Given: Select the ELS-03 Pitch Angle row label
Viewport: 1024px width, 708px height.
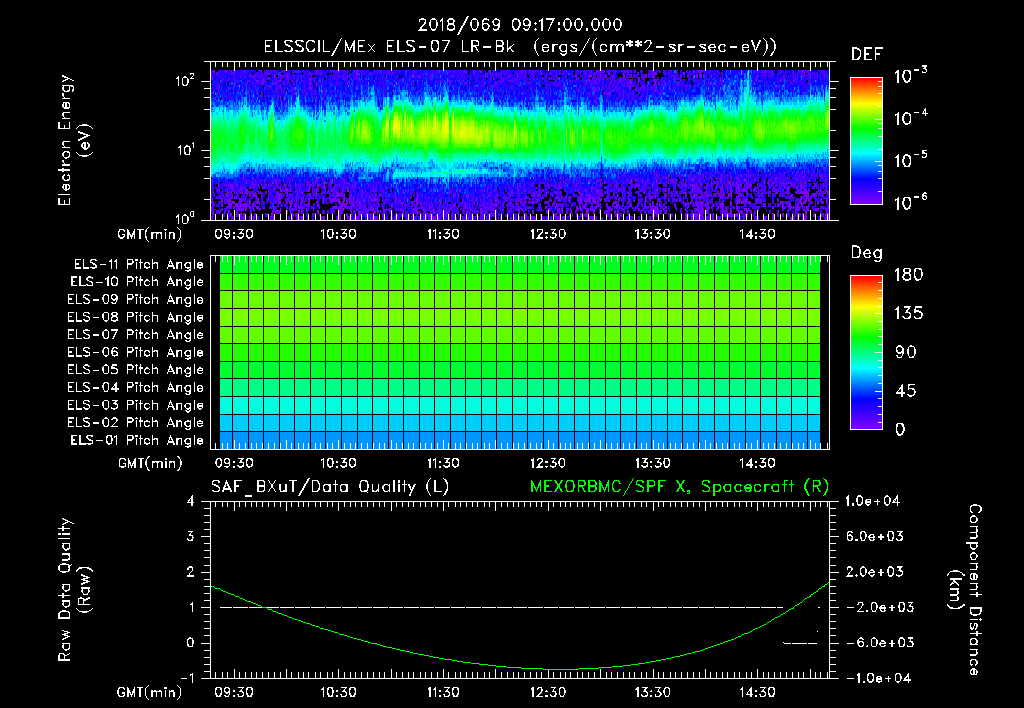Looking at the screenshot, I should 136,405.
